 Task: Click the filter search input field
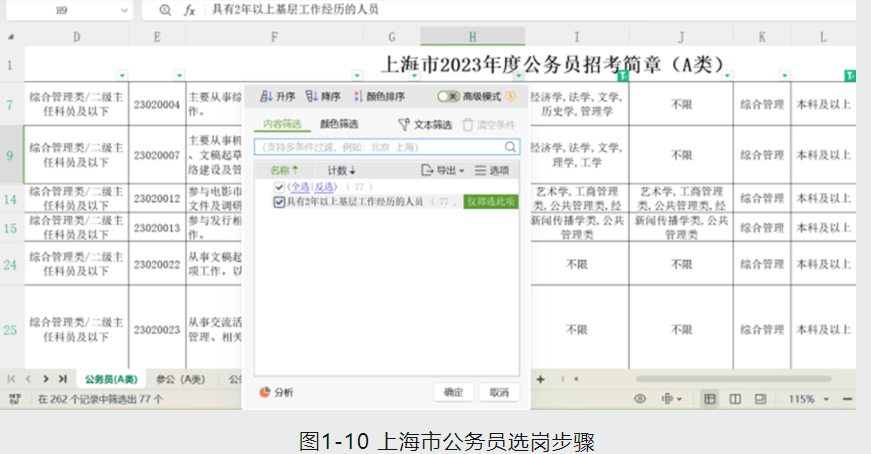[x=378, y=147]
